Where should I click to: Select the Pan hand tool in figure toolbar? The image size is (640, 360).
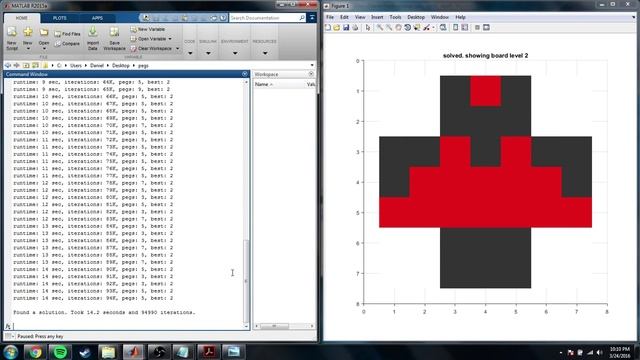[398, 27]
